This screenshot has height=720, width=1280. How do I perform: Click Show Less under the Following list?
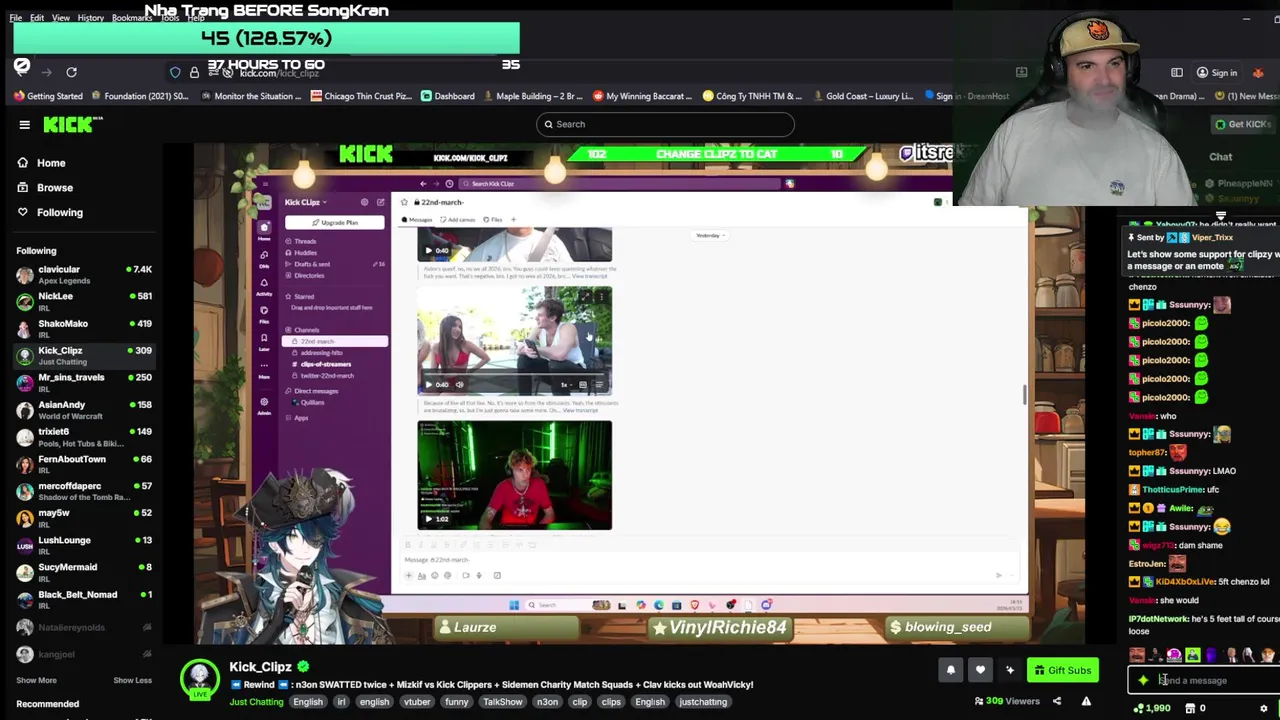pos(132,680)
